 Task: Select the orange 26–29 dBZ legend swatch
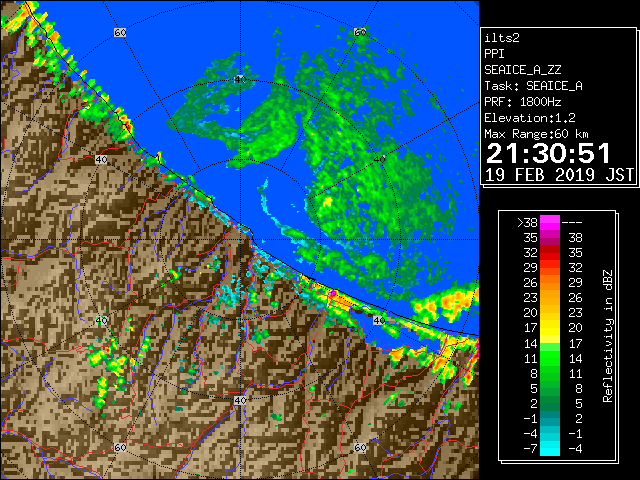[x=550, y=283]
